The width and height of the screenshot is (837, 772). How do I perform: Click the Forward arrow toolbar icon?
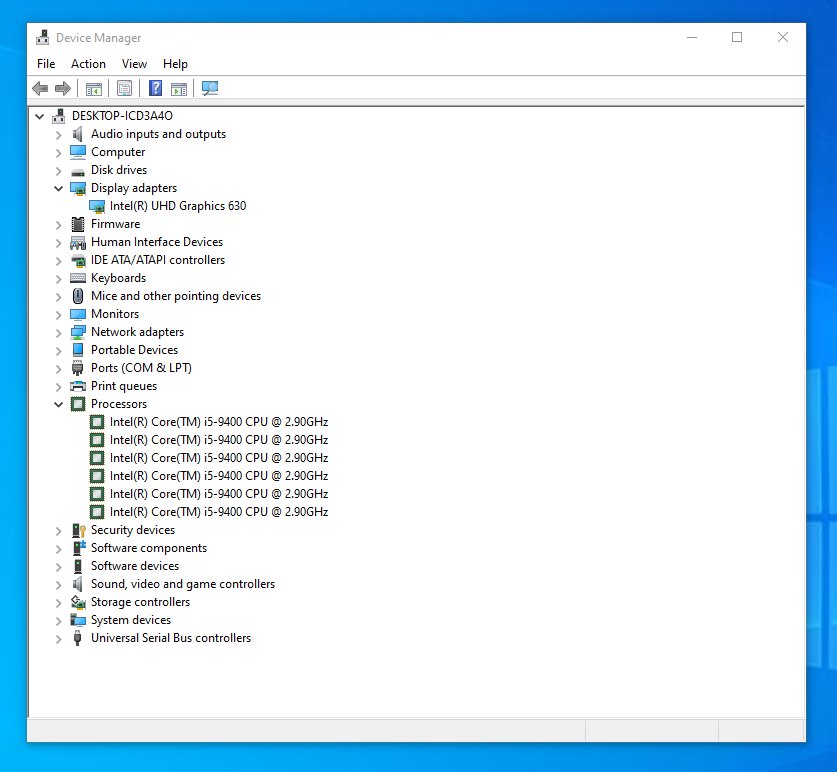click(x=63, y=88)
